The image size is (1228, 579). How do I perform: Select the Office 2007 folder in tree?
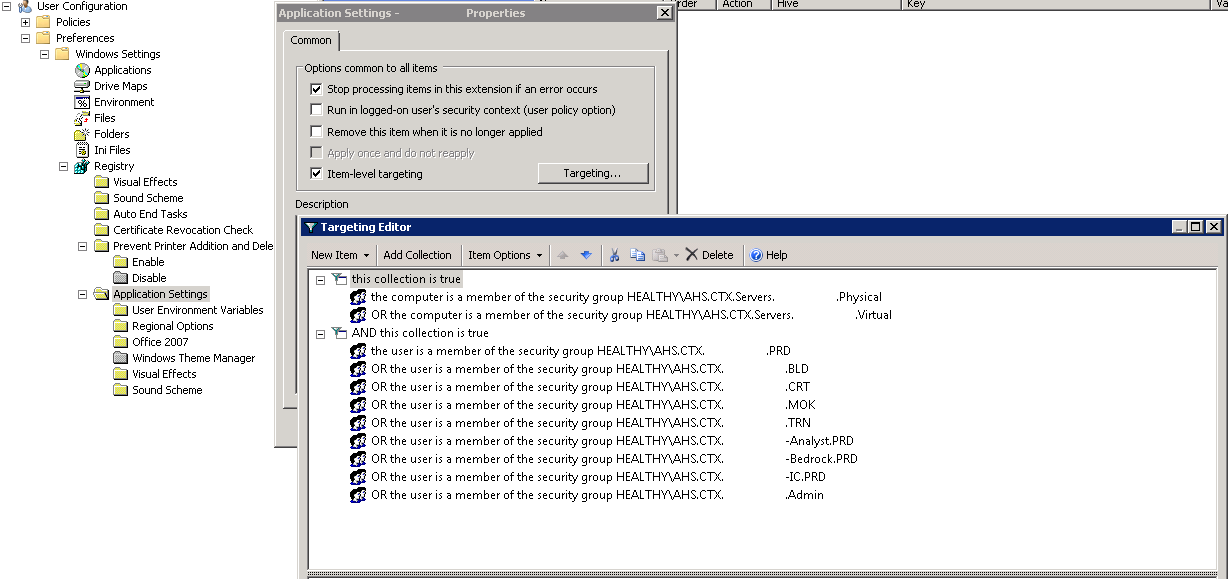point(160,342)
